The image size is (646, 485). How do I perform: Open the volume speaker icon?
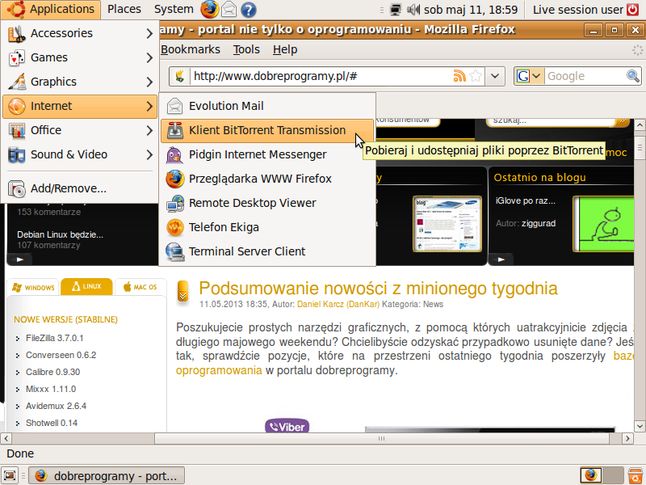click(x=413, y=9)
